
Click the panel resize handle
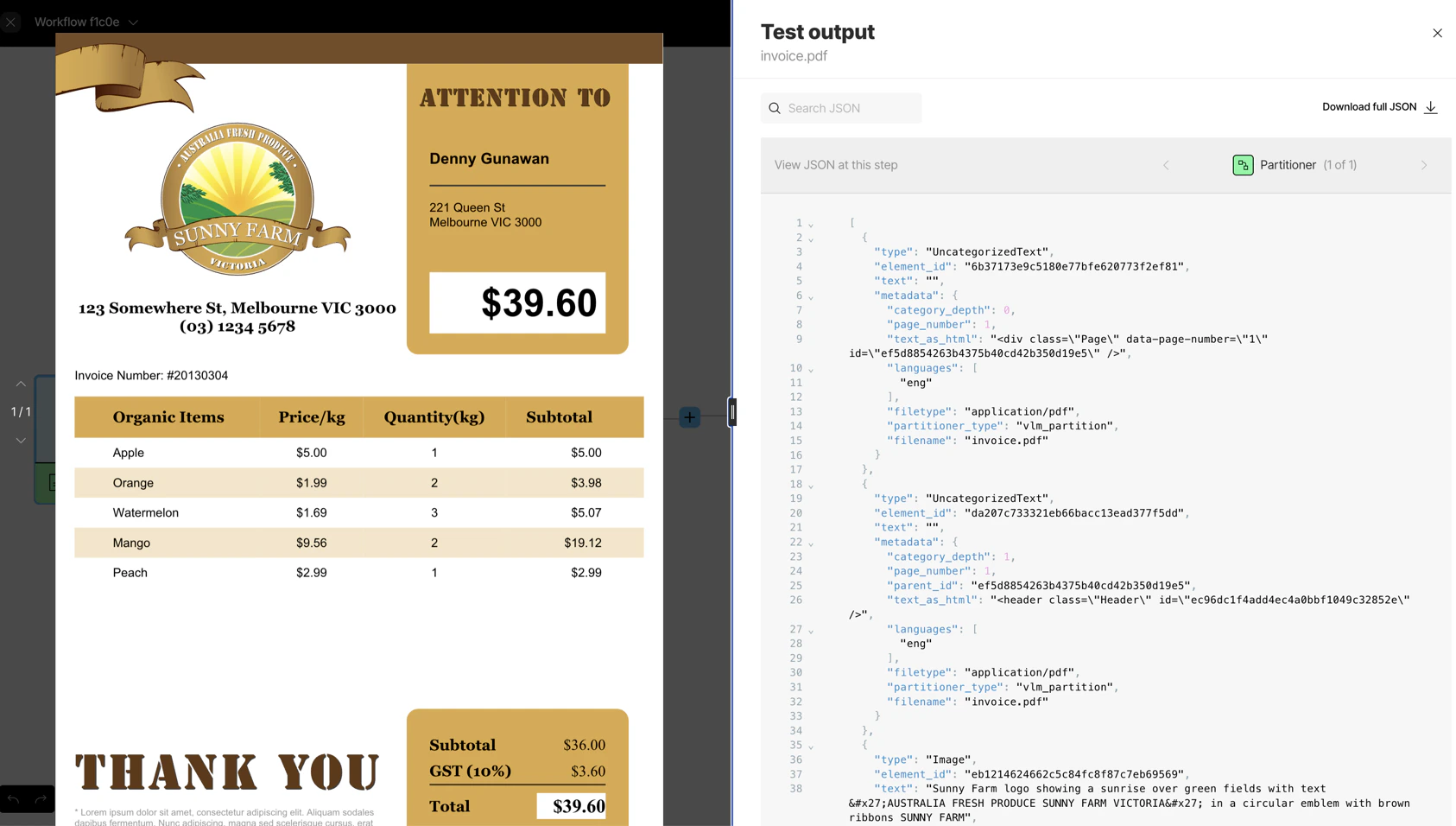pos(732,413)
